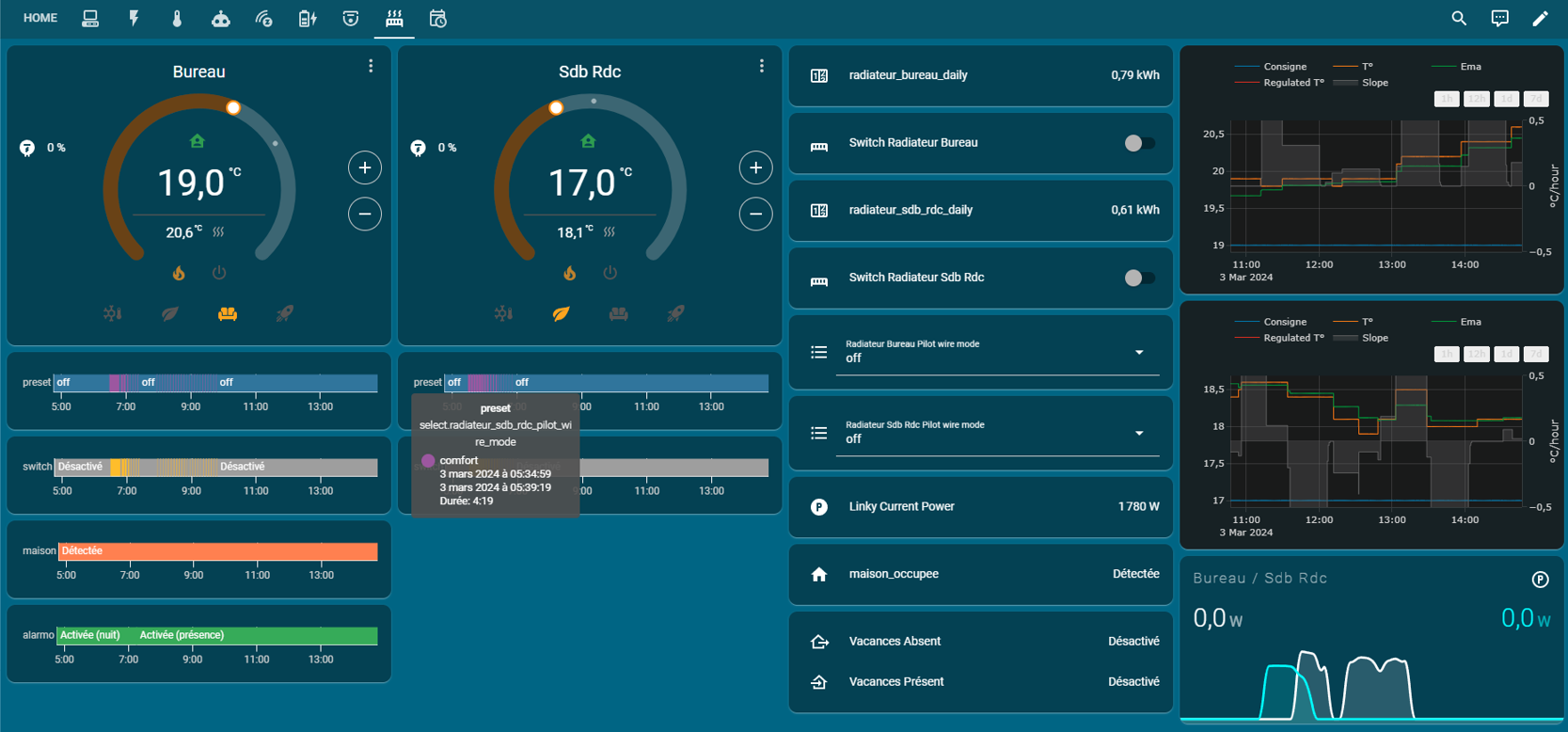Expand Radiateur Sdb Rdc Pilot wire mode dropdown
This screenshot has width=1568, height=732.
[1138, 434]
